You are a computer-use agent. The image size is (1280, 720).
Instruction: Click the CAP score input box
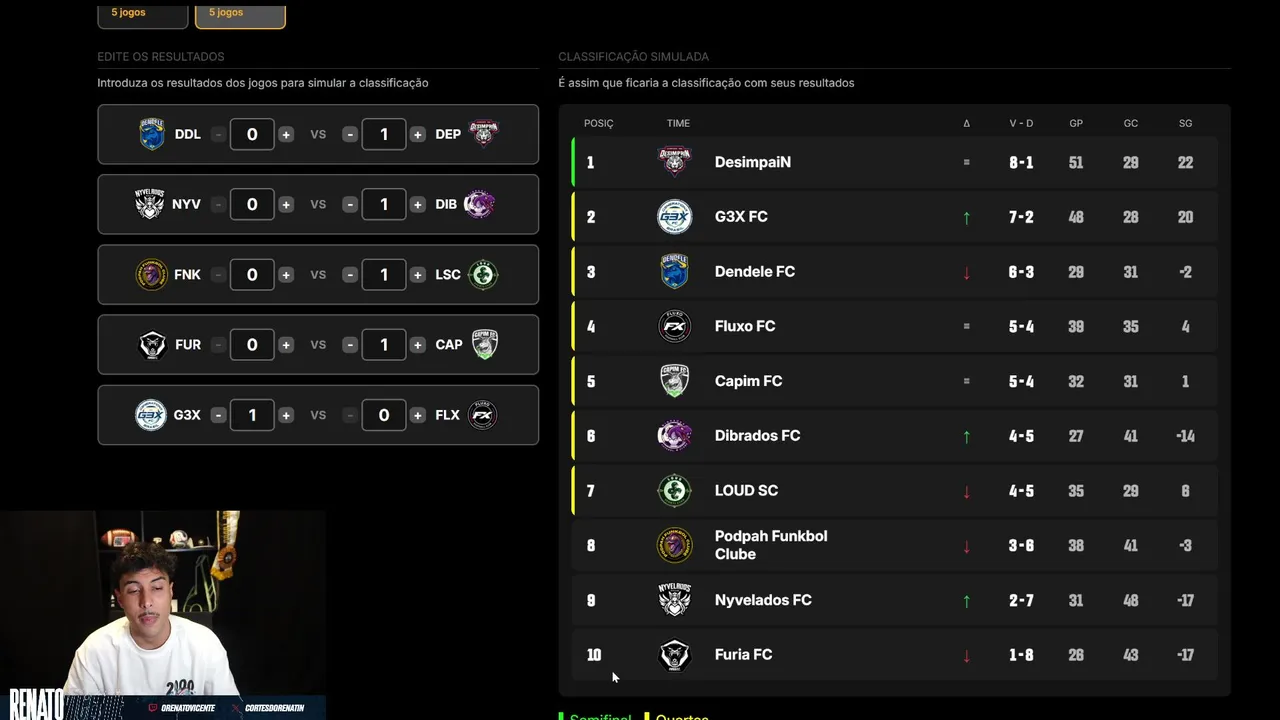click(384, 345)
